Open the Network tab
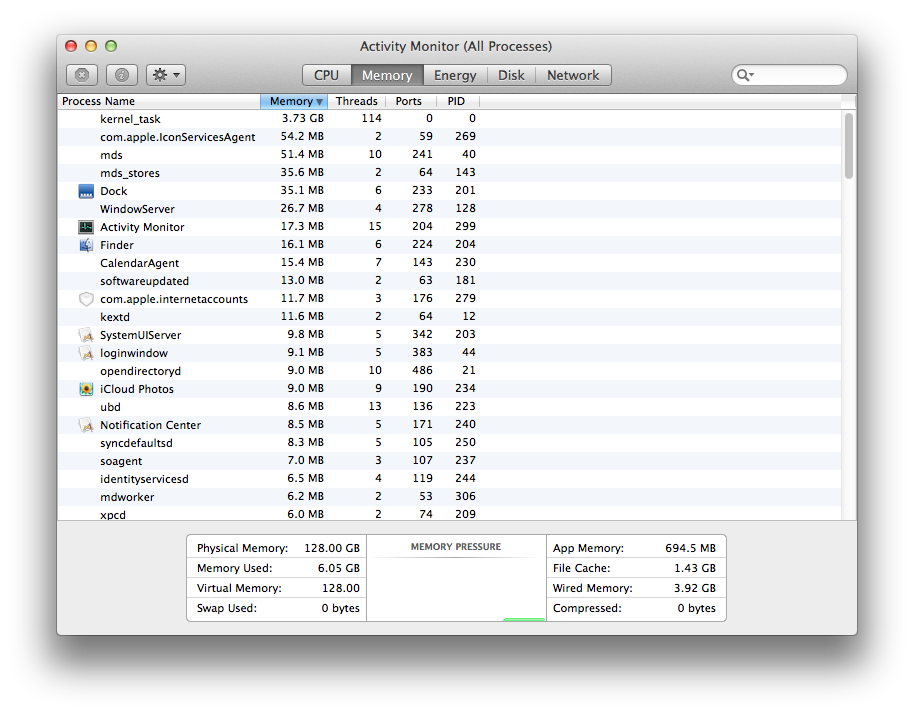The height and width of the screenshot is (714, 914). tap(573, 75)
